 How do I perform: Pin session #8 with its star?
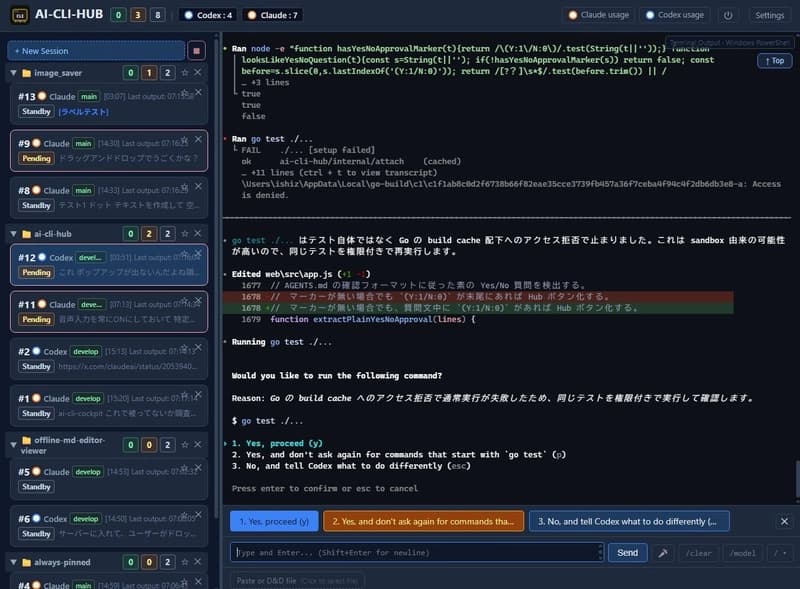(185, 187)
